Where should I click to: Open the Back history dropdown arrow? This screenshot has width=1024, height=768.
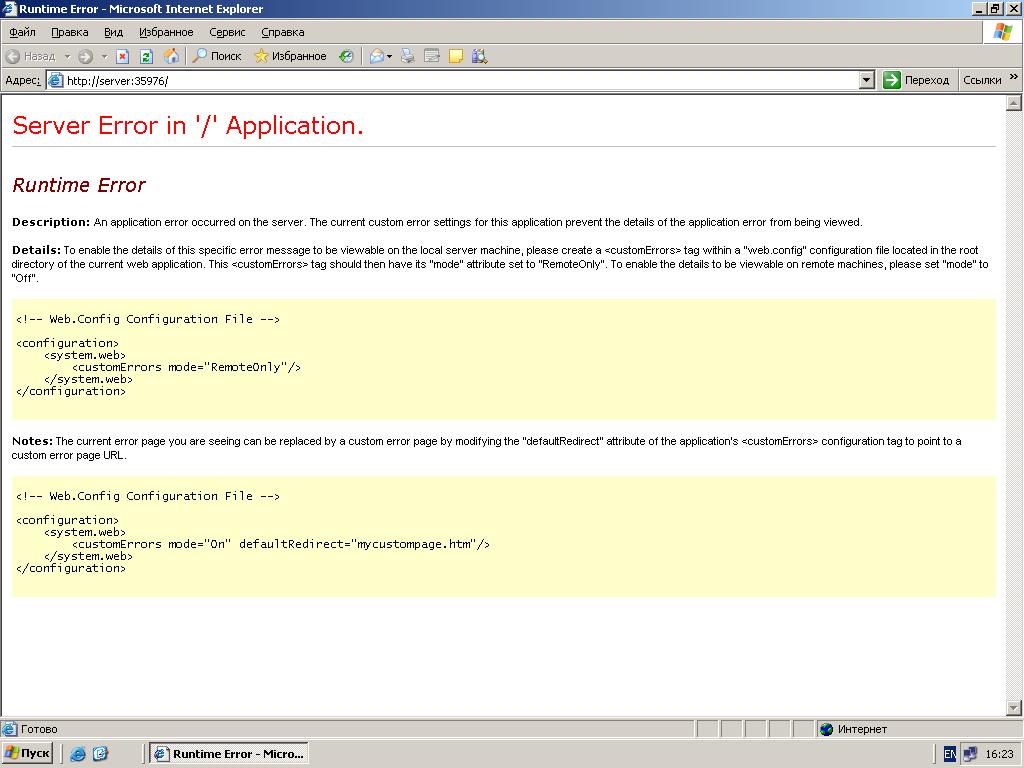[67, 56]
